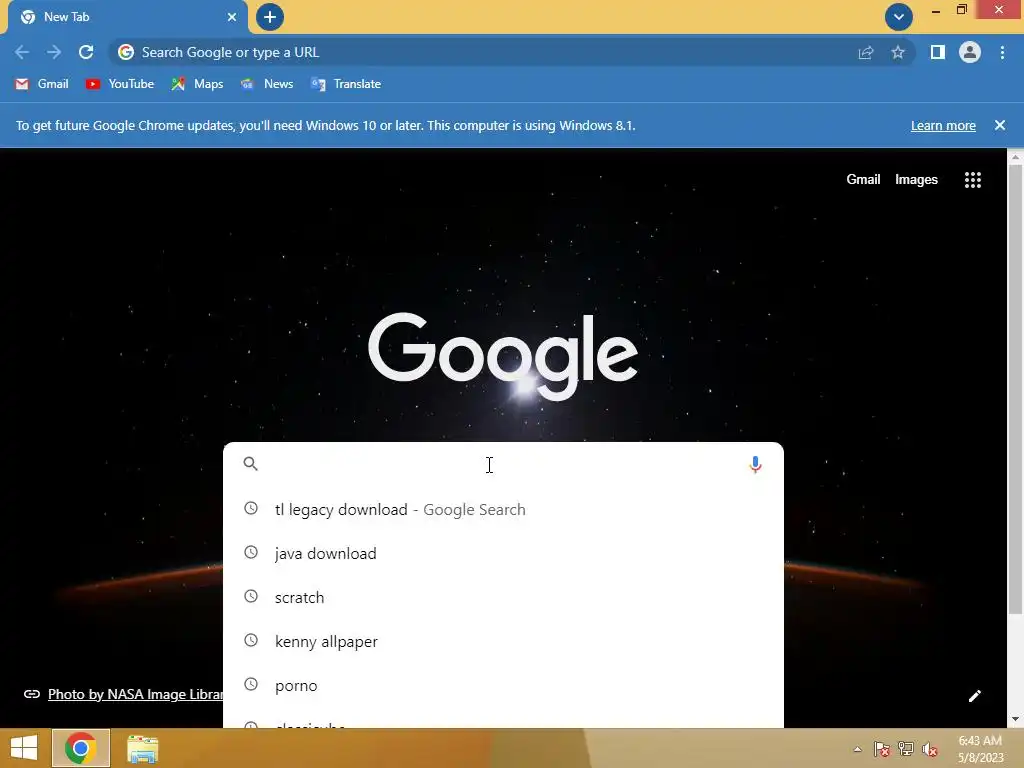Screen dimensions: 1024x768
Task: Open the YouTube bookmark
Action: [x=120, y=84]
